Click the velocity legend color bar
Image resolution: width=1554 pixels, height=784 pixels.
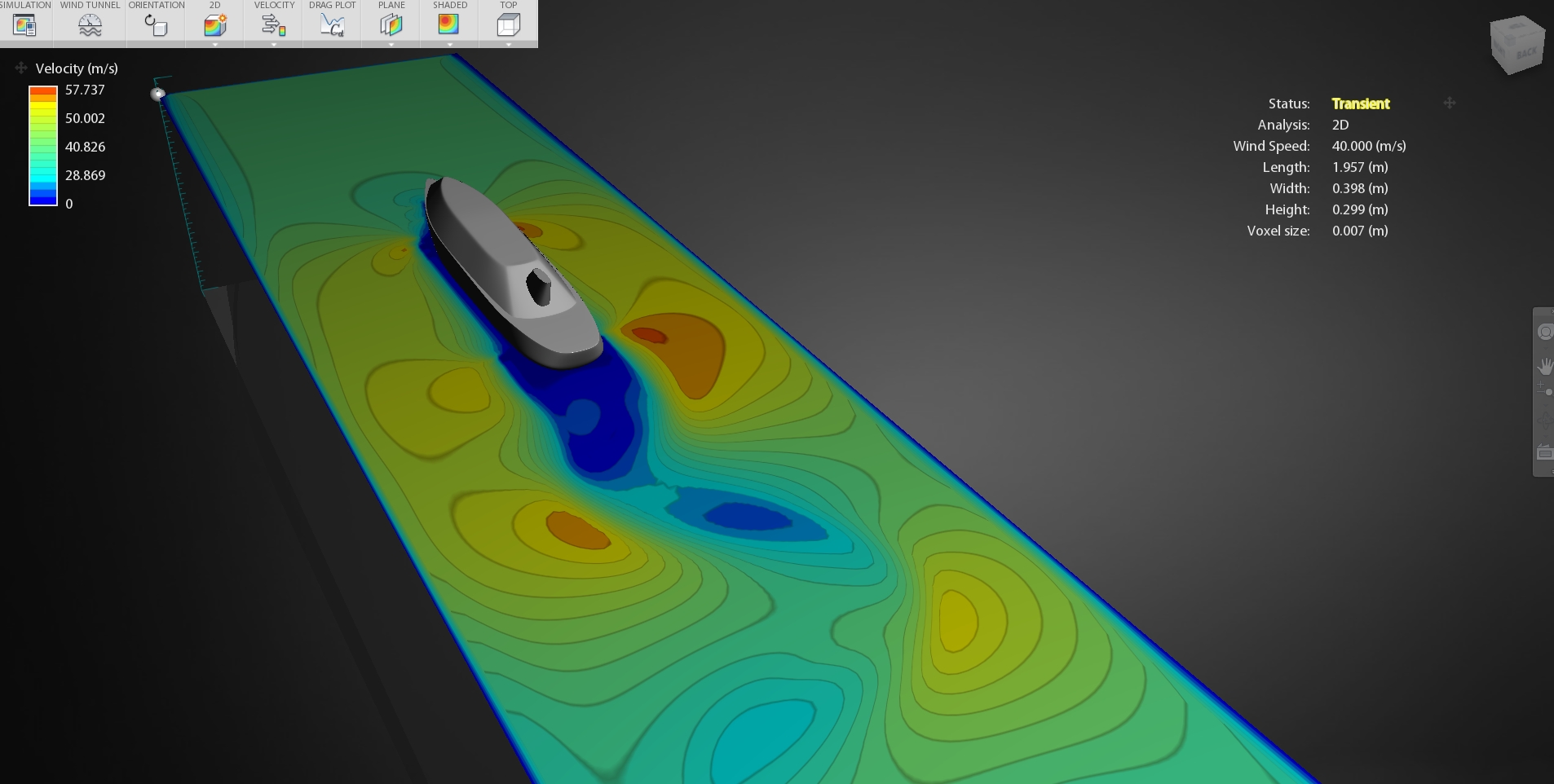(x=43, y=145)
